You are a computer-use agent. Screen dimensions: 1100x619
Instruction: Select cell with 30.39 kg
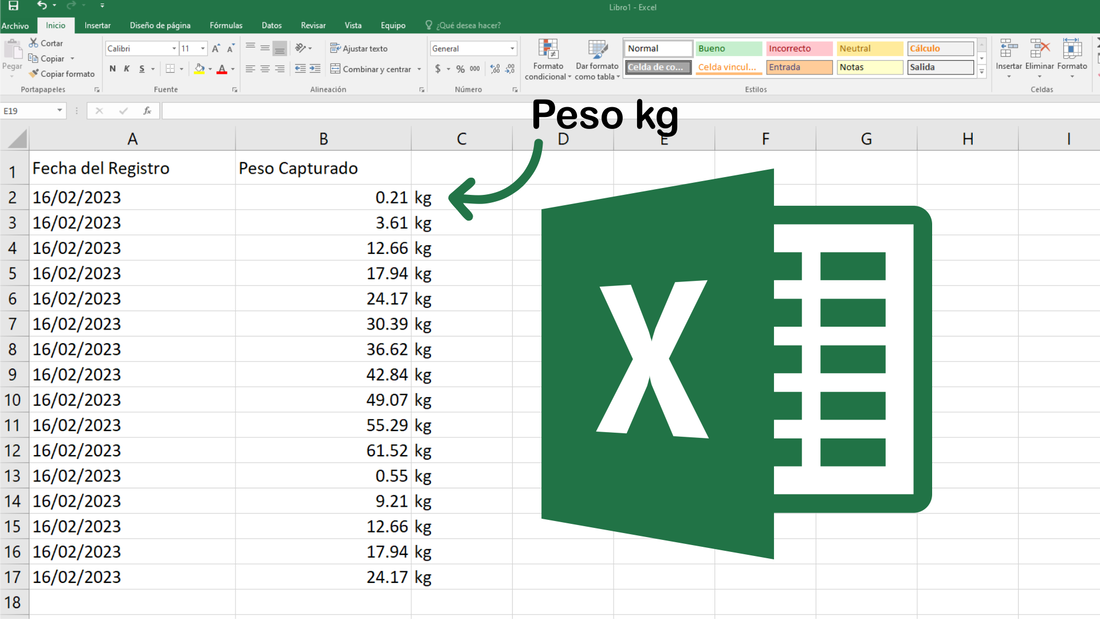point(323,324)
